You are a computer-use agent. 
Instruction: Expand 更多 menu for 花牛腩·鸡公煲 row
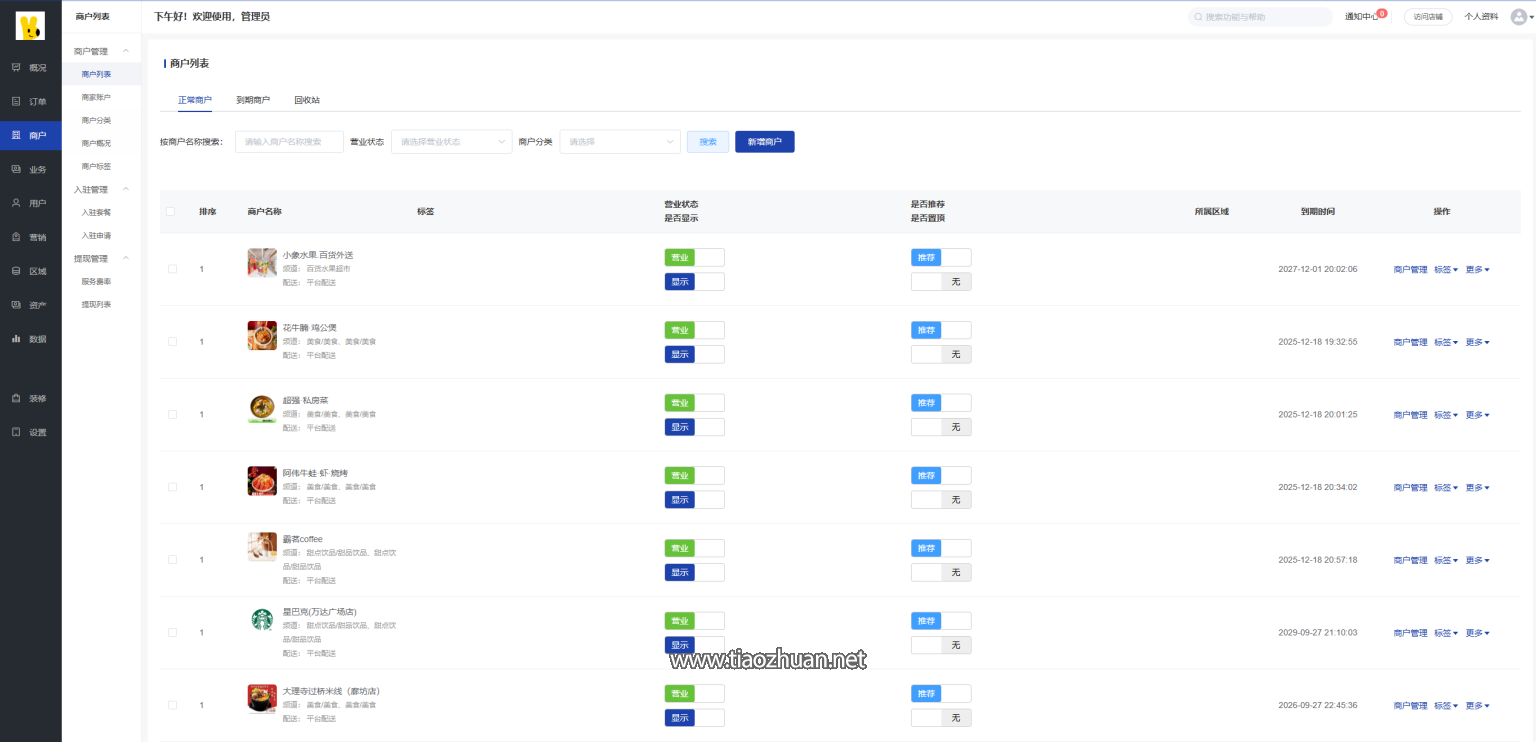[x=1477, y=342]
